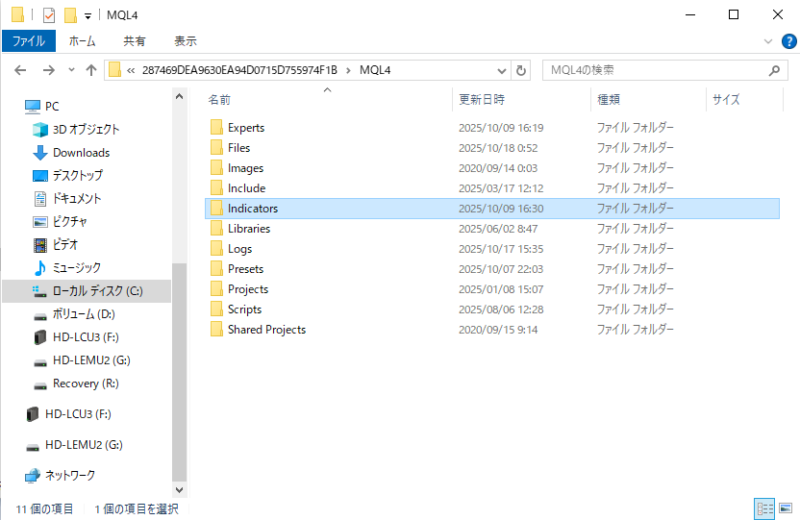Click the Back navigation arrow

pos(20,71)
